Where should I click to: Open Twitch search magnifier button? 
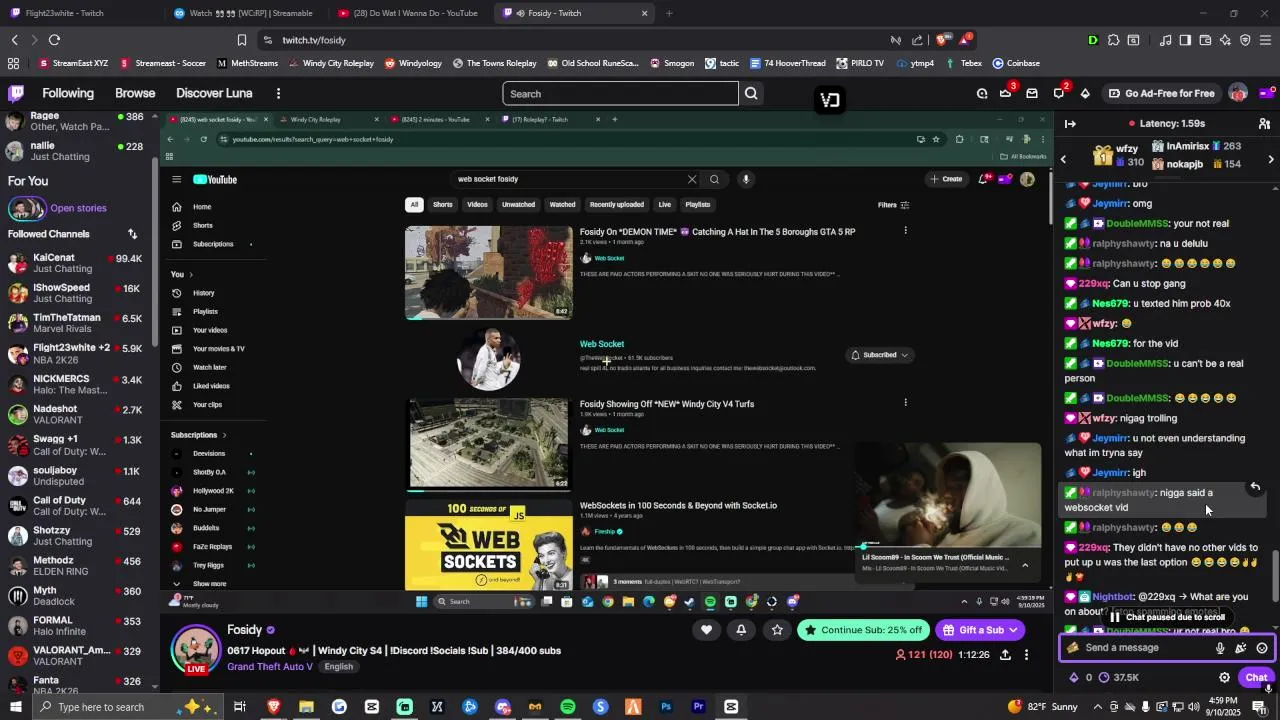751,94
